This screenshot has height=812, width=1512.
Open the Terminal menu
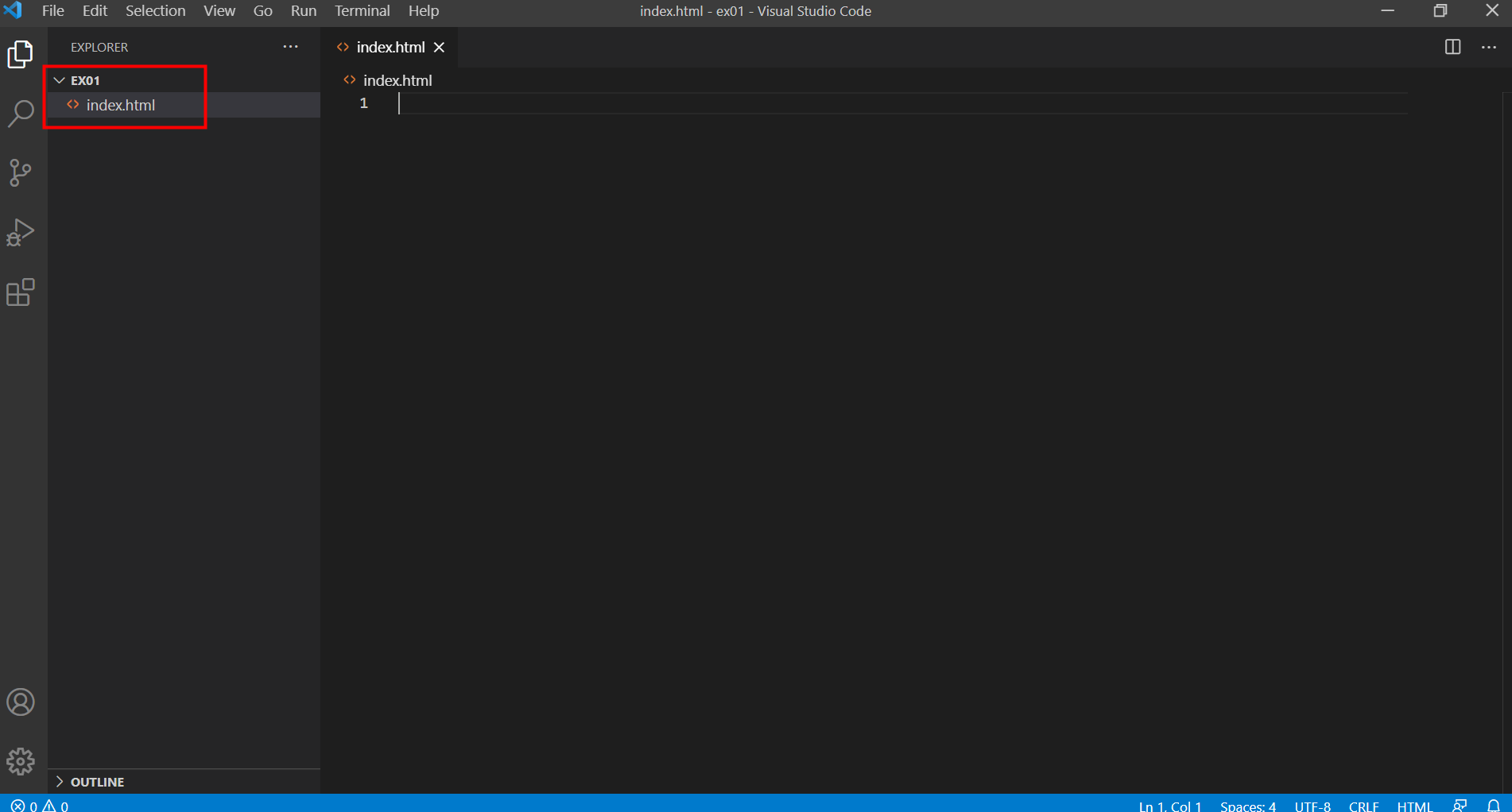tap(362, 11)
